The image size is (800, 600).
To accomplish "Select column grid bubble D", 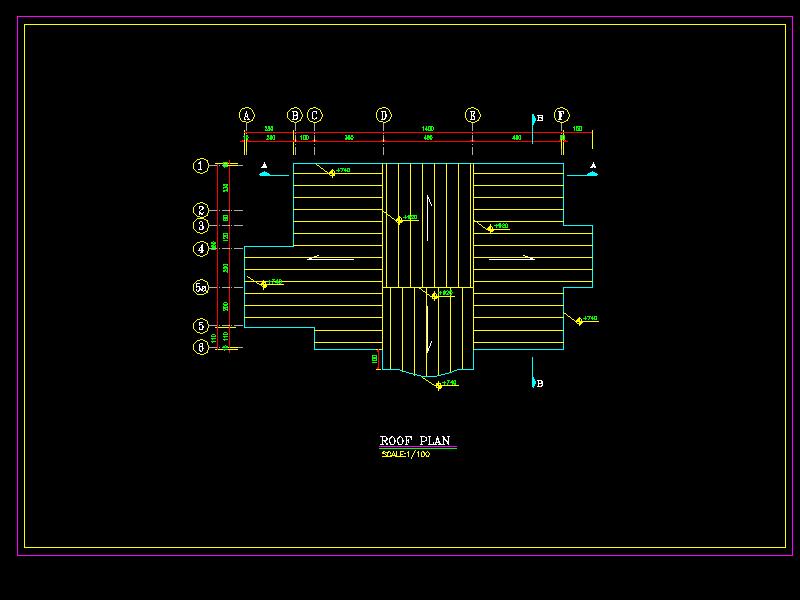I will click(384, 116).
